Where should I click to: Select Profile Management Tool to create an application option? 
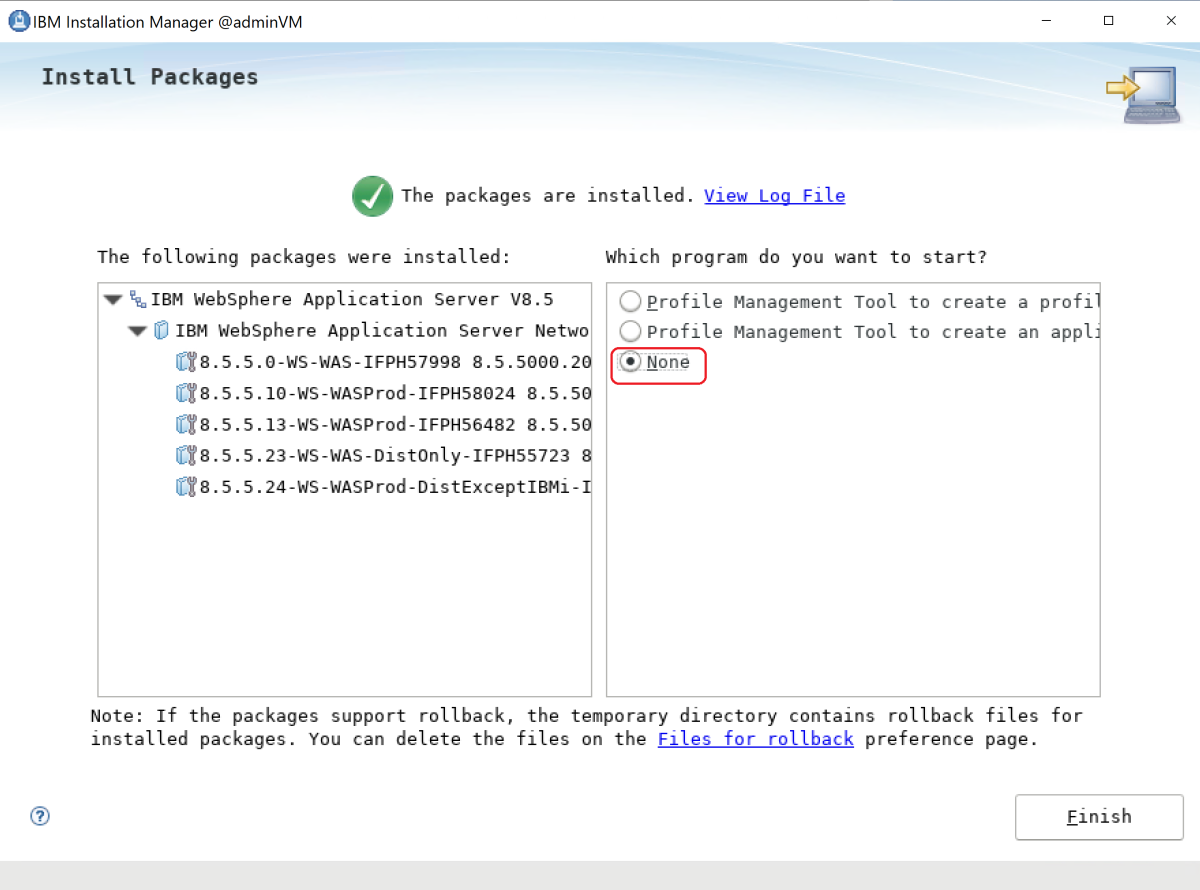click(630, 331)
